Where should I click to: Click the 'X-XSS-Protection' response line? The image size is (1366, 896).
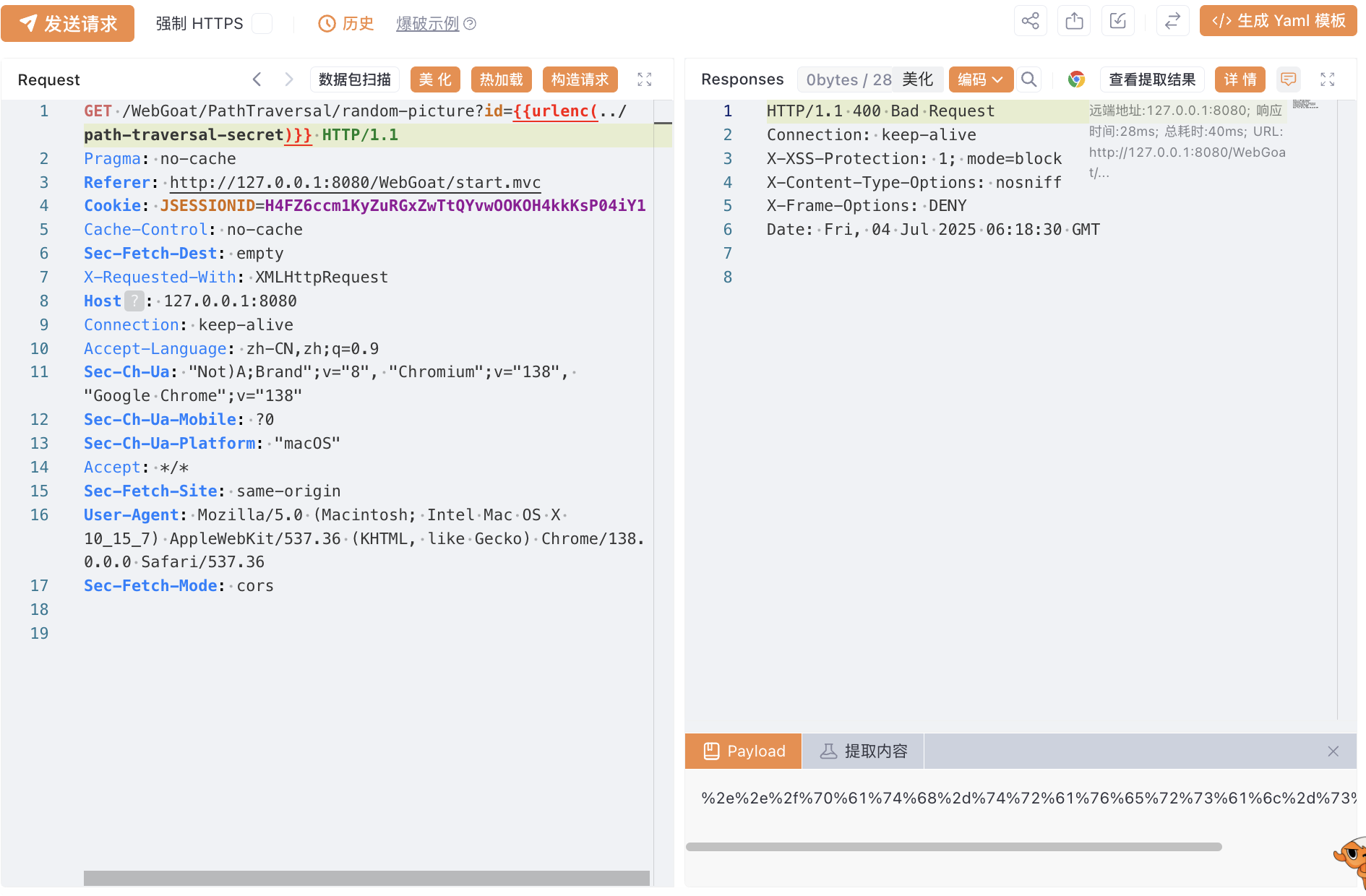pyautogui.click(x=914, y=158)
